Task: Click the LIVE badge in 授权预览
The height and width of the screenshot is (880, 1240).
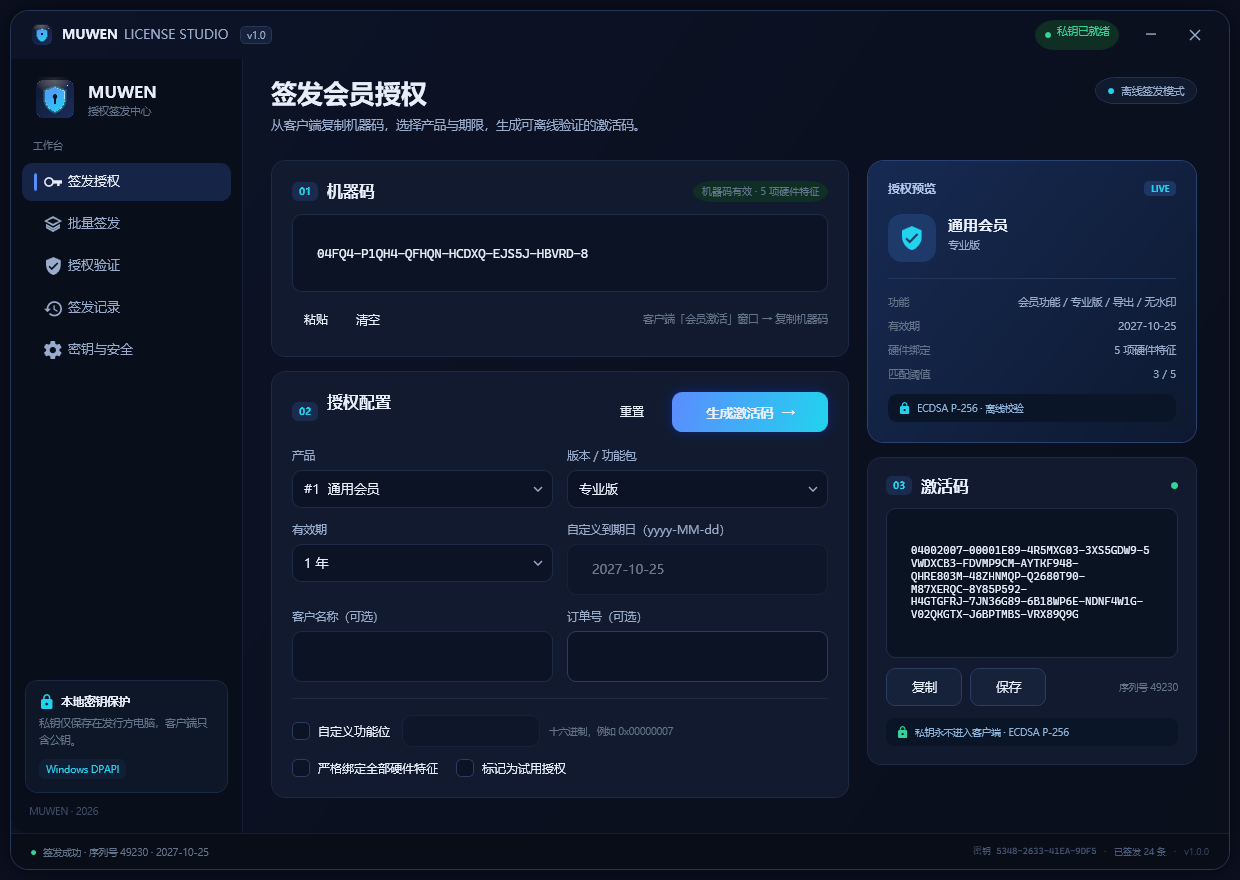Action: click(1160, 188)
